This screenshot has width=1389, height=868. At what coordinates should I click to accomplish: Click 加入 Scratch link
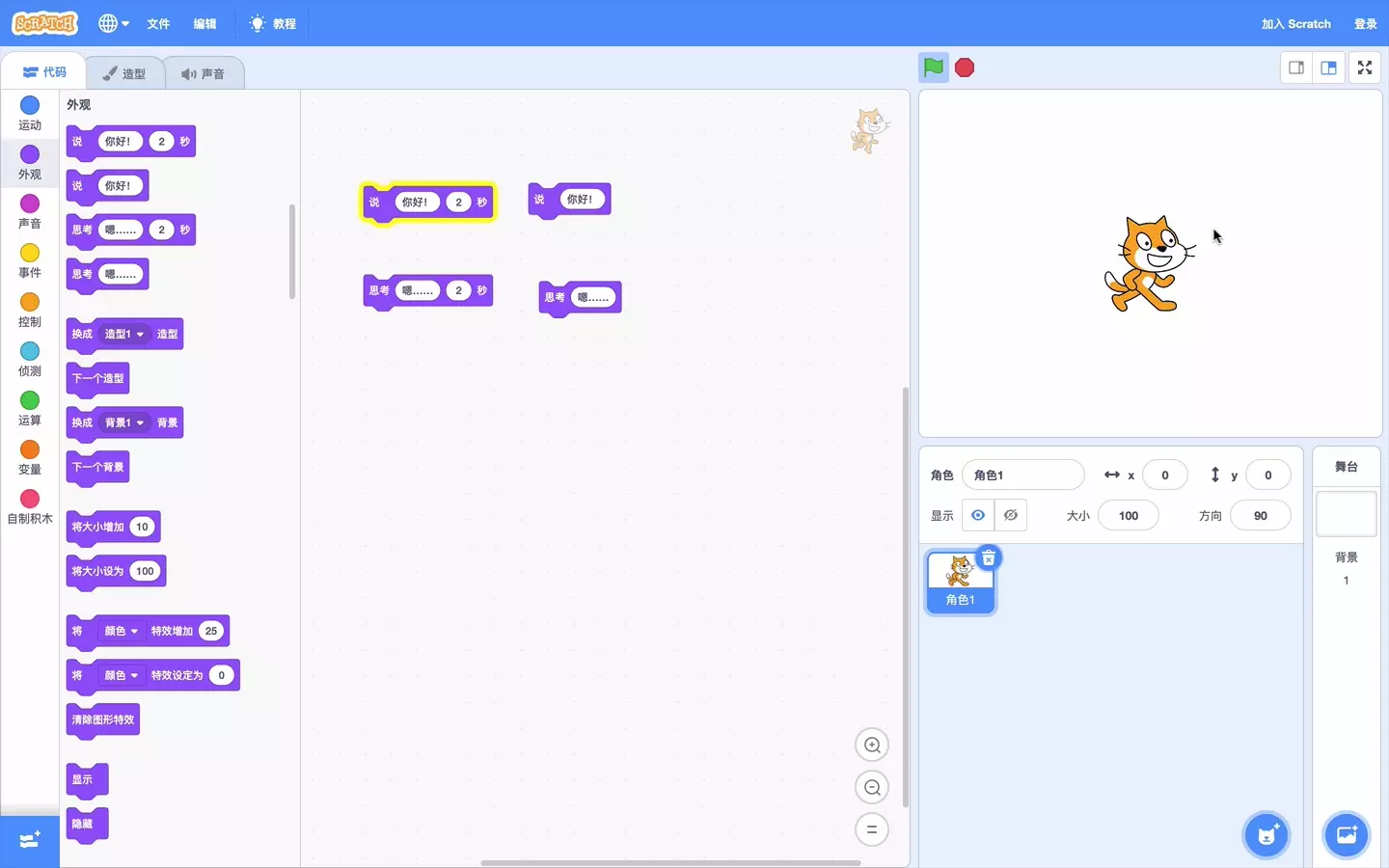tap(1295, 23)
